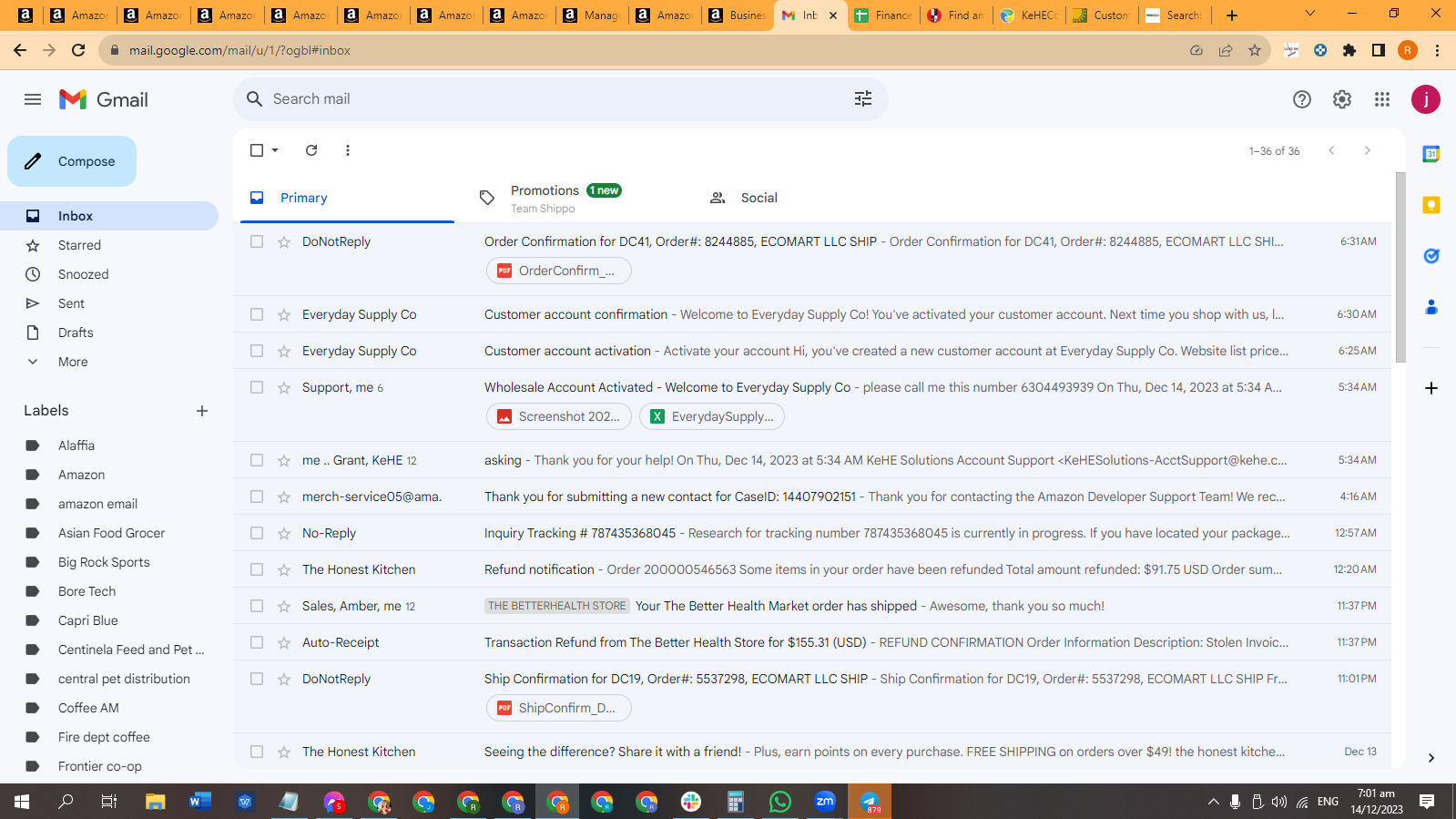Compose a new email
The image size is (1456, 819).
click(x=72, y=161)
